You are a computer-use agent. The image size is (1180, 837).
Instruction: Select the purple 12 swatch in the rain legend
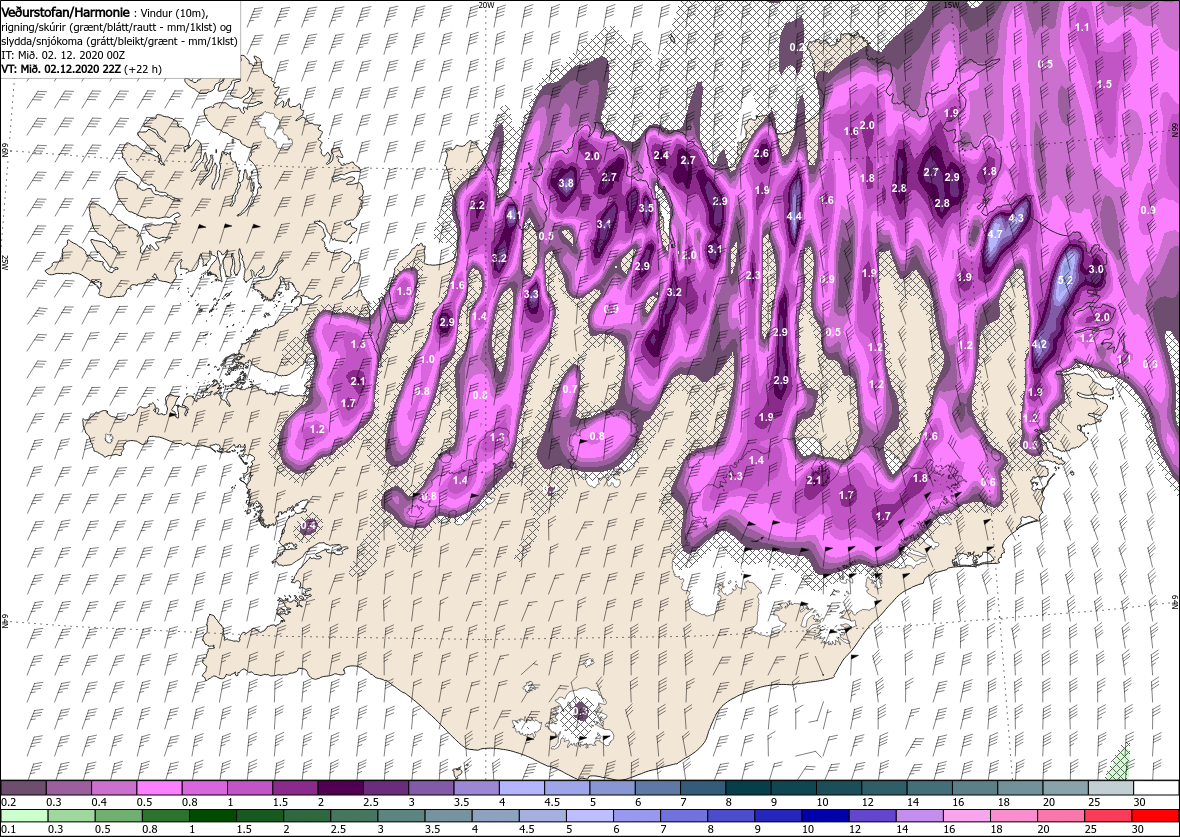click(873, 817)
